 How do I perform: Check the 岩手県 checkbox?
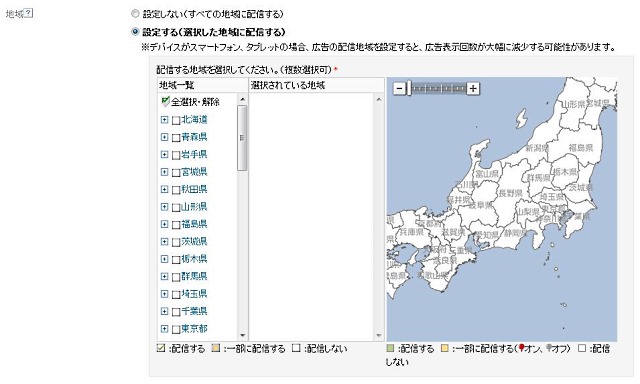coord(176,155)
